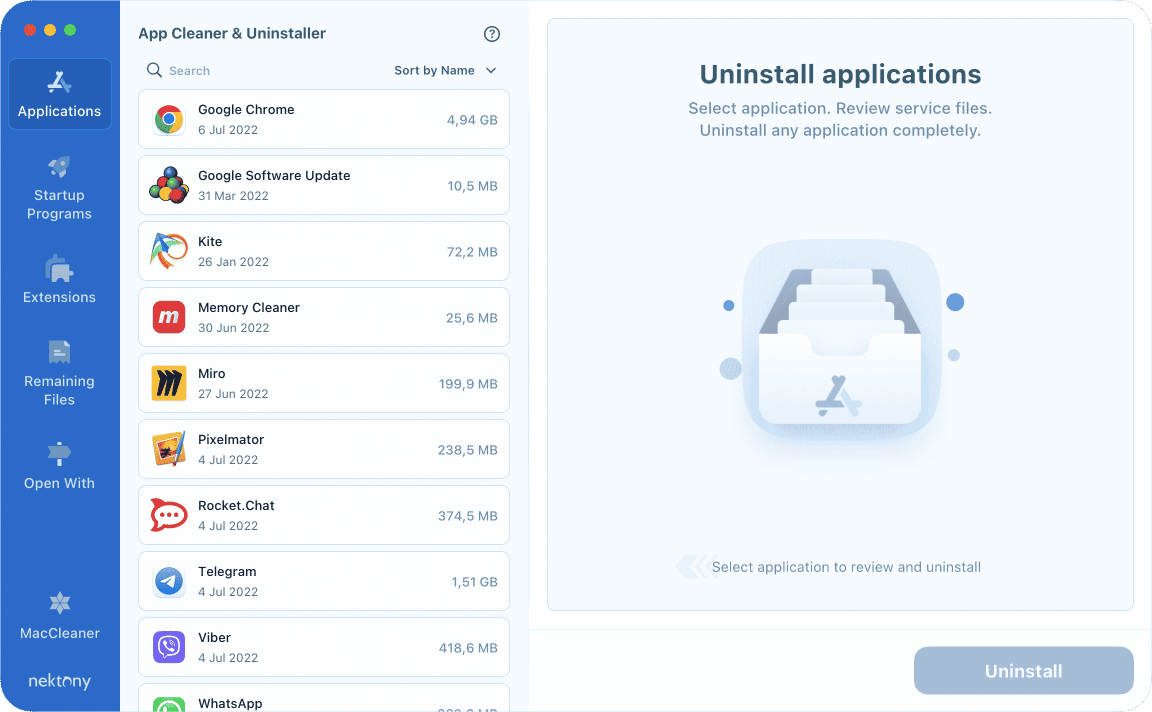This screenshot has height=712, width=1152.
Task: Click the 10,5 MB size value
Action: tap(472, 186)
